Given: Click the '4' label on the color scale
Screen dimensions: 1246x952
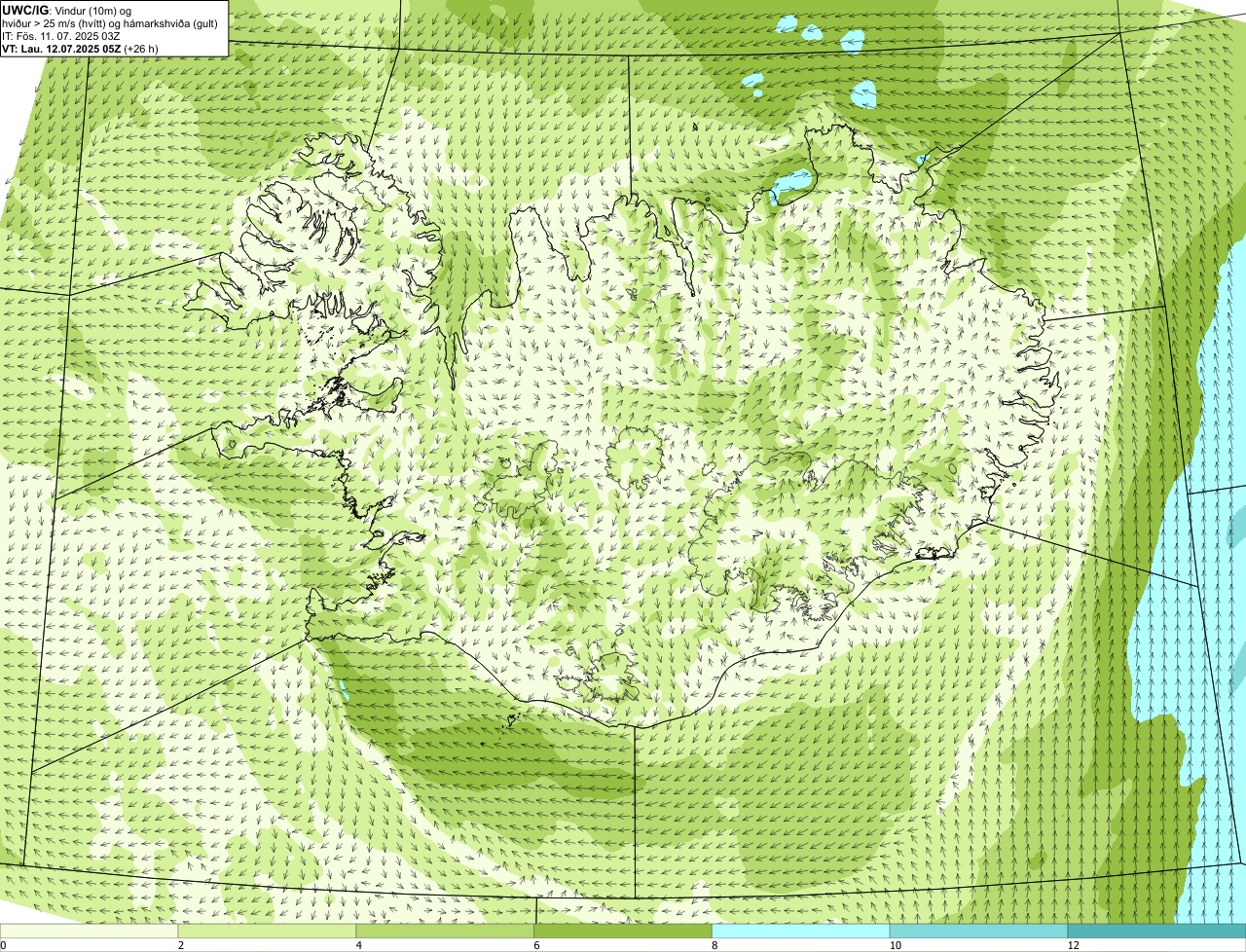Looking at the screenshot, I should [x=359, y=945].
